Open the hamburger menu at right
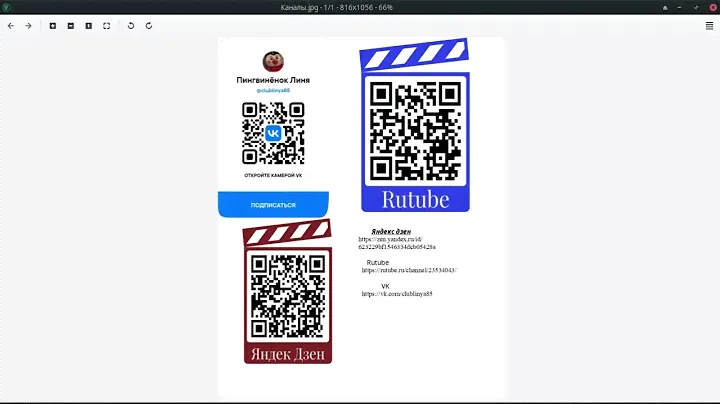This screenshot has width=720, height=404. [x=708, y=25]
